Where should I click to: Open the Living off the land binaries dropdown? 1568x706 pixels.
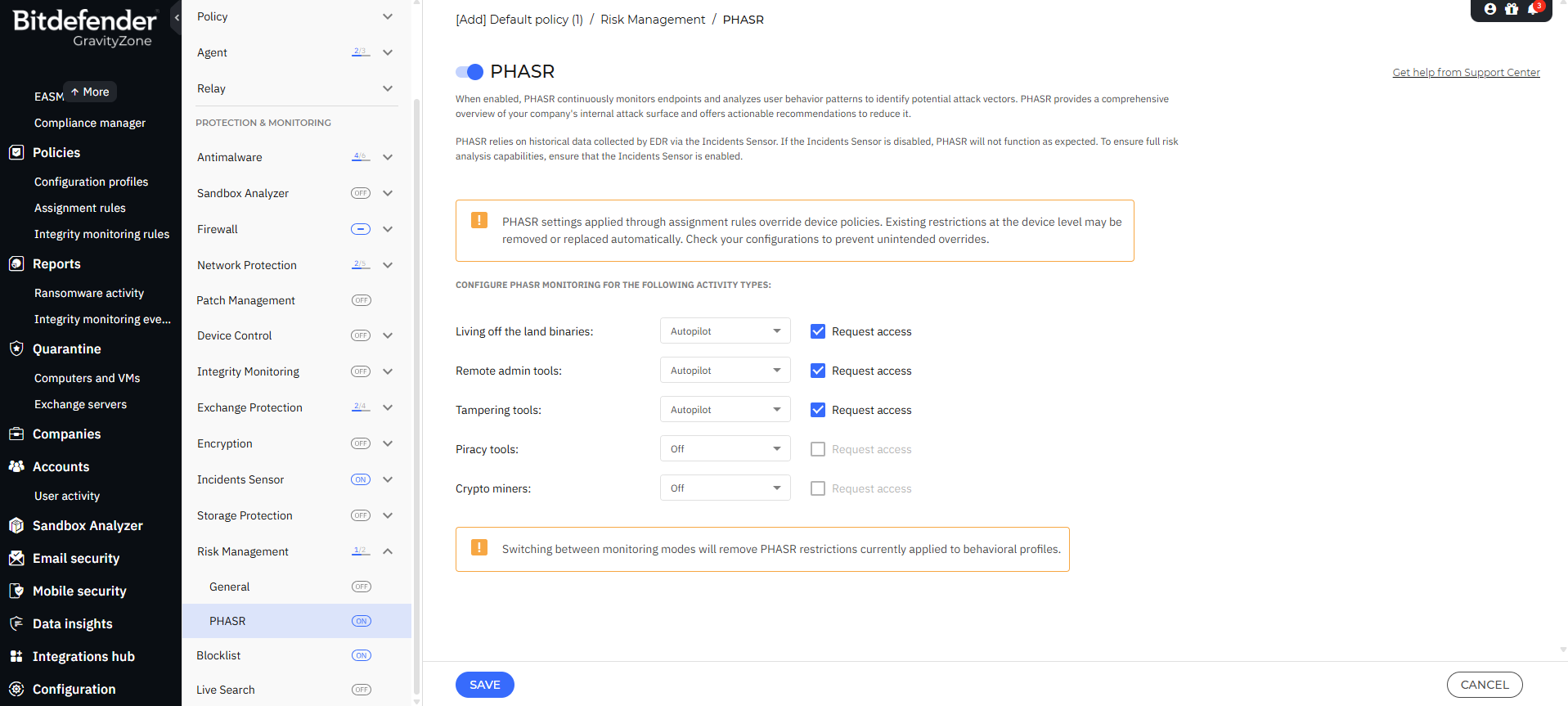click(x=725, y=331)
